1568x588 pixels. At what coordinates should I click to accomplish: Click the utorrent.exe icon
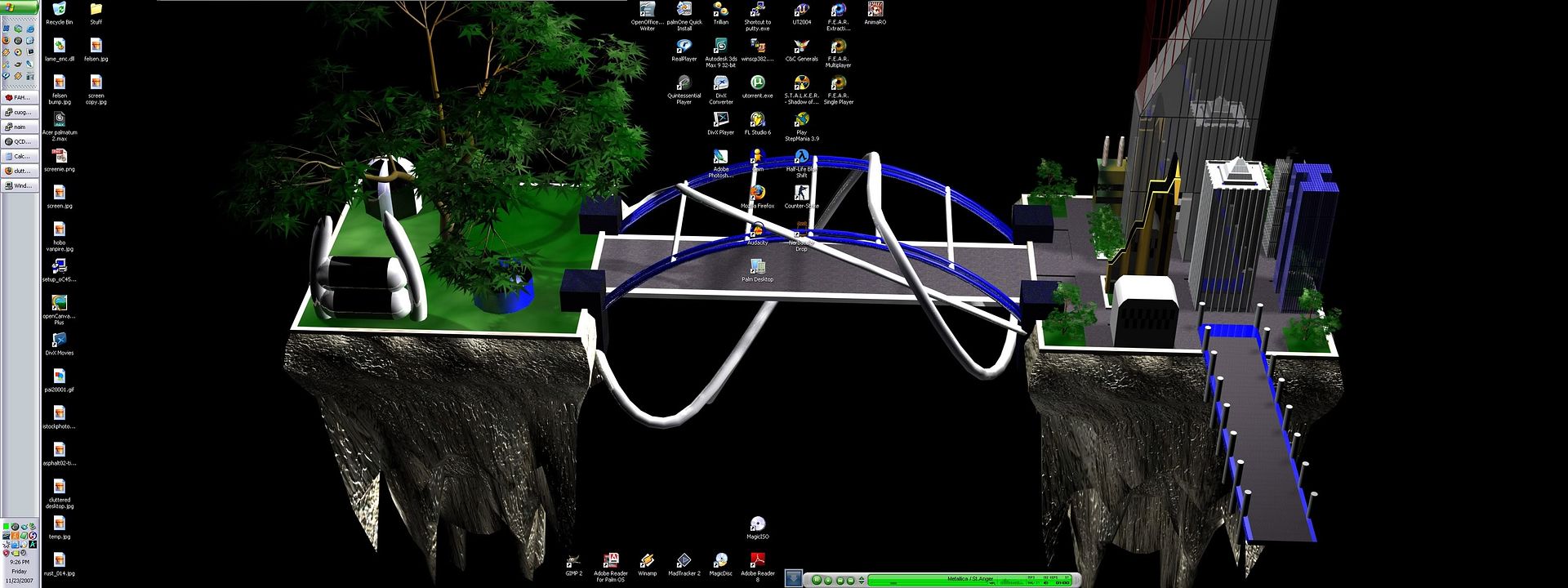tap(757, 83)
